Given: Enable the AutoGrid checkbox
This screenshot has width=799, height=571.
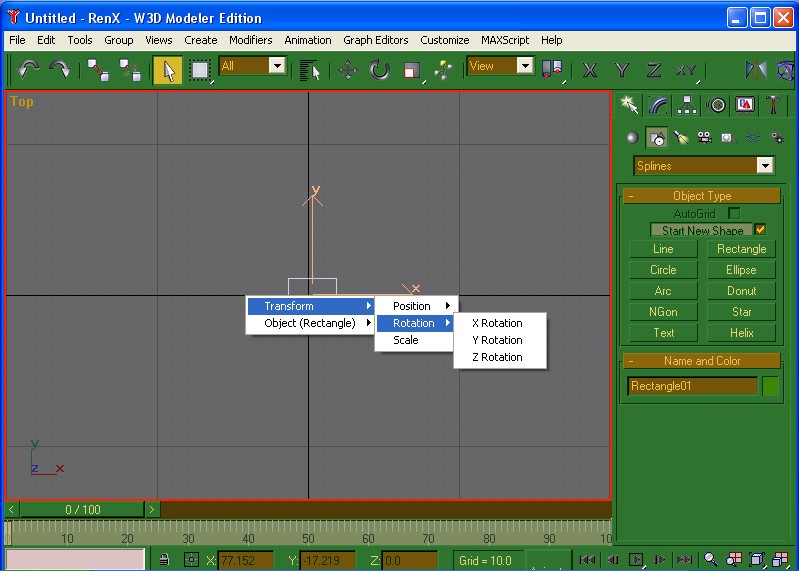Looking at the screenshot, I should click(x=734, y=213).
